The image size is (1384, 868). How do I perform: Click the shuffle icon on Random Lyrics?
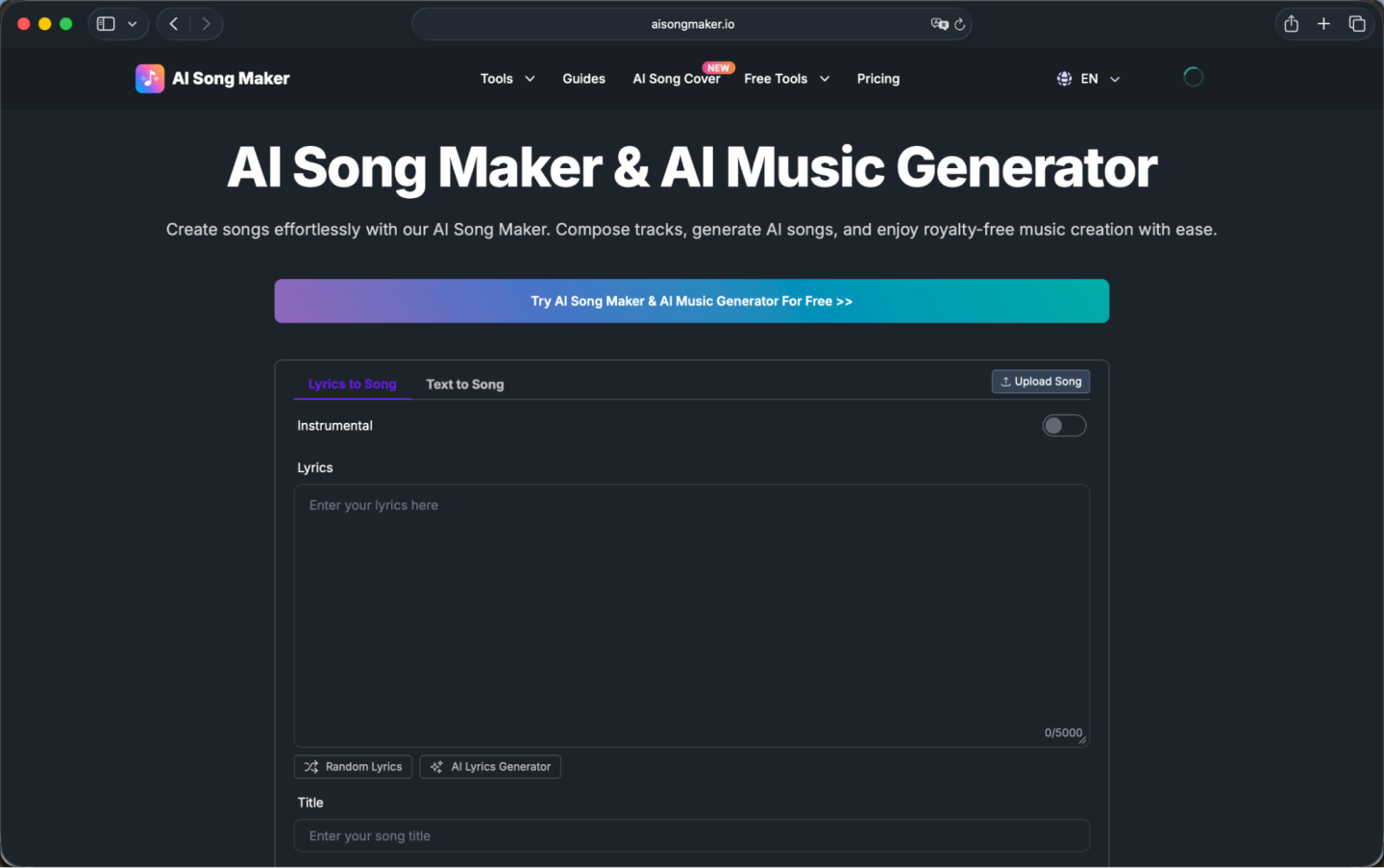[x=311, y=766]
